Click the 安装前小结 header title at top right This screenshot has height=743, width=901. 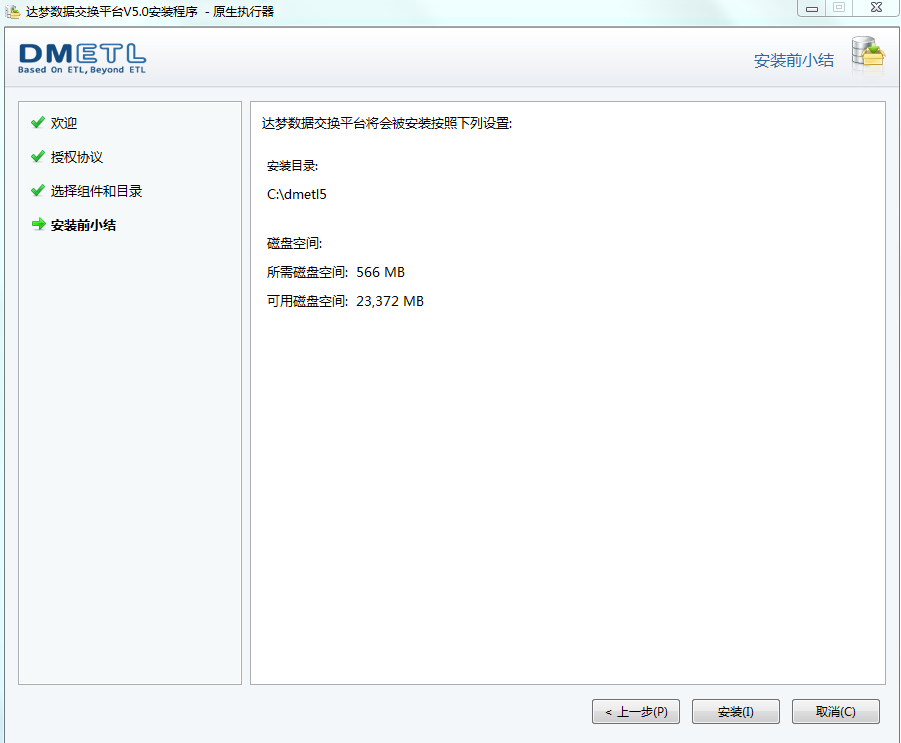pos(794,60)
